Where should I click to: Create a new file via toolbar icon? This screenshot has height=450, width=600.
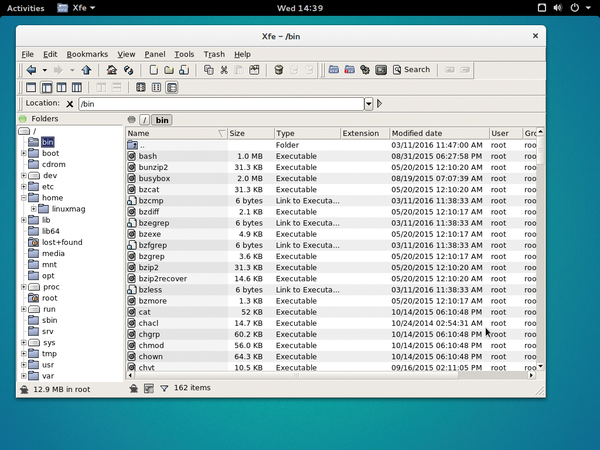pyautogui.click(x=153, y=70)
